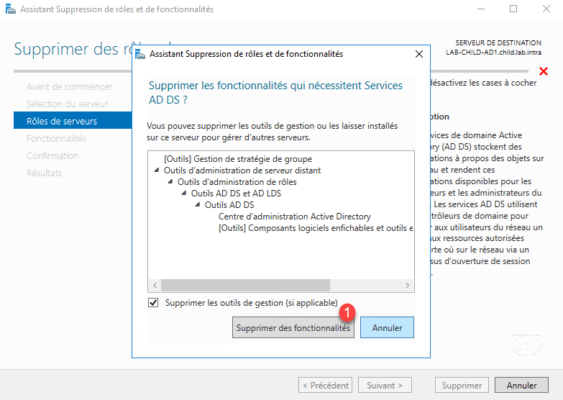Click the red X error icon
Viewport: 563px width, 400px height.
coord(544,71)
